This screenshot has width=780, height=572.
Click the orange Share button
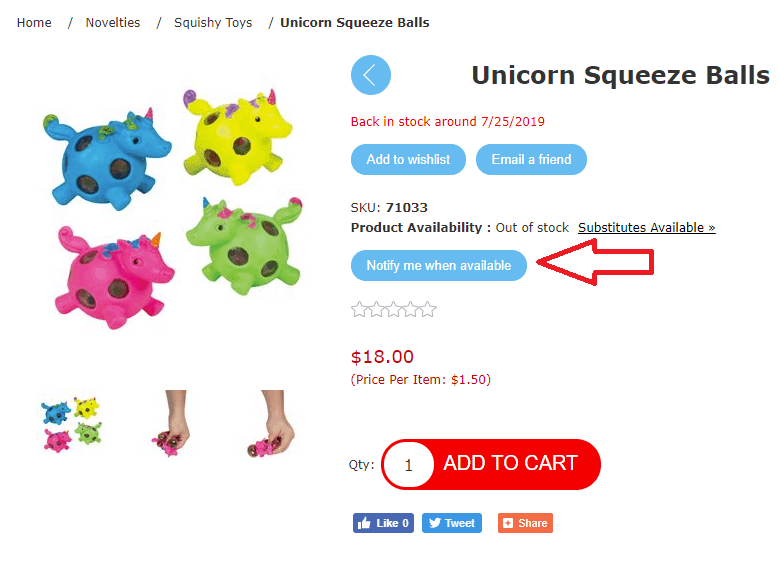tap(525, 523)
